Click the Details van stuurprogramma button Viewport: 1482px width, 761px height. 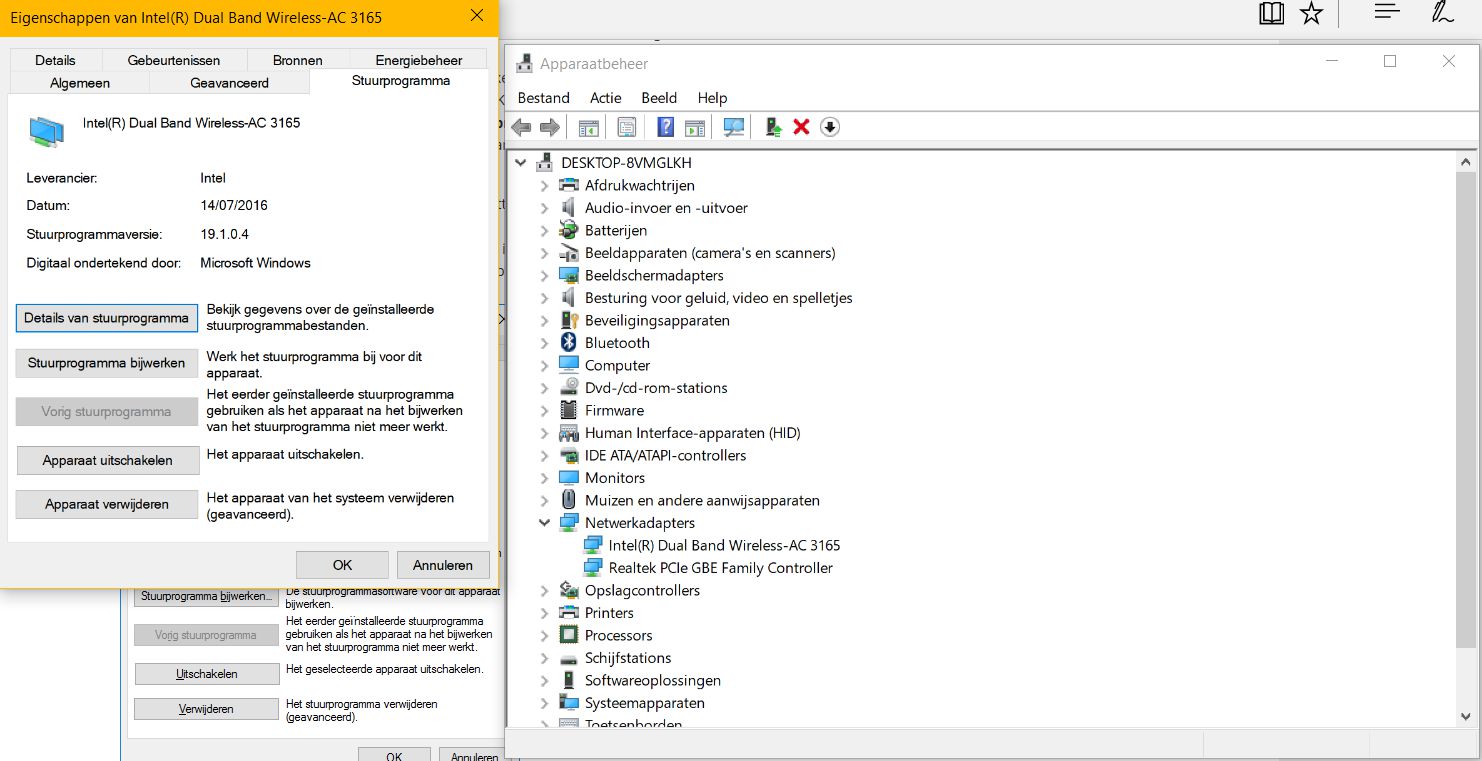coord(106,318)
